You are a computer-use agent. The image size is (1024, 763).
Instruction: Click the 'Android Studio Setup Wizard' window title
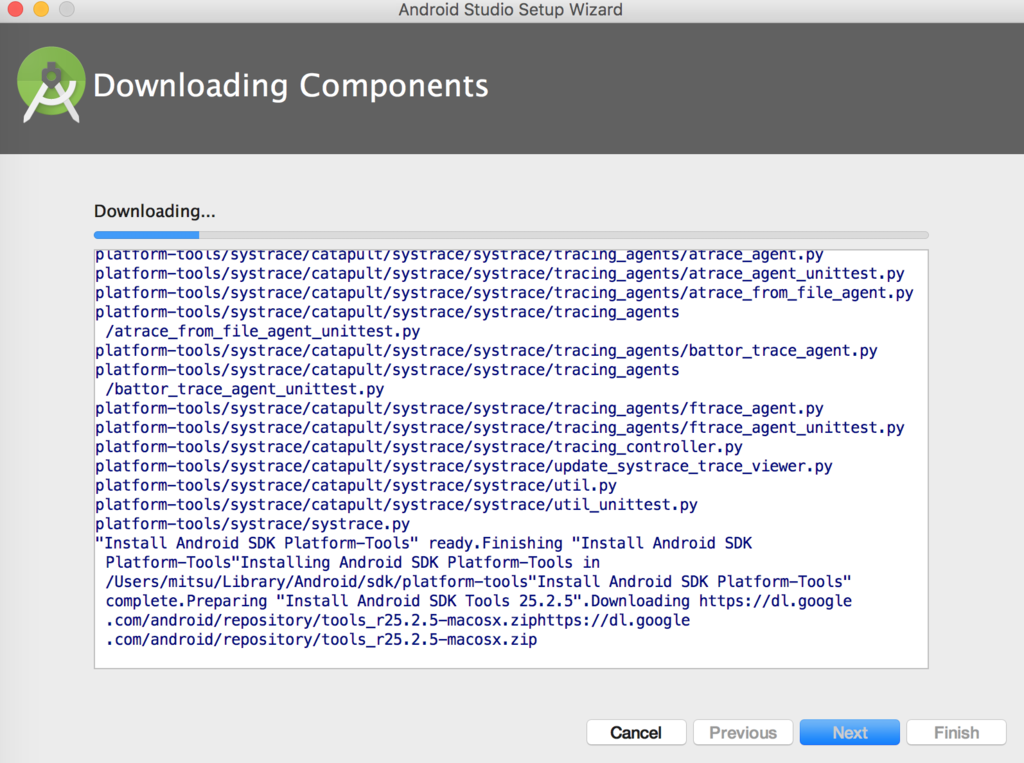pyautogui.click(x=511, y=10)
